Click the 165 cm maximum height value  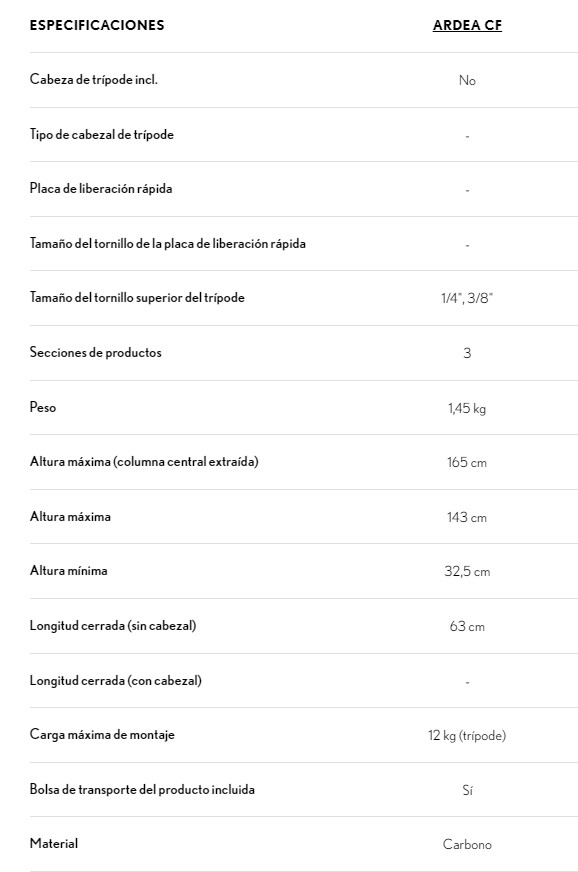coord(467,463)
